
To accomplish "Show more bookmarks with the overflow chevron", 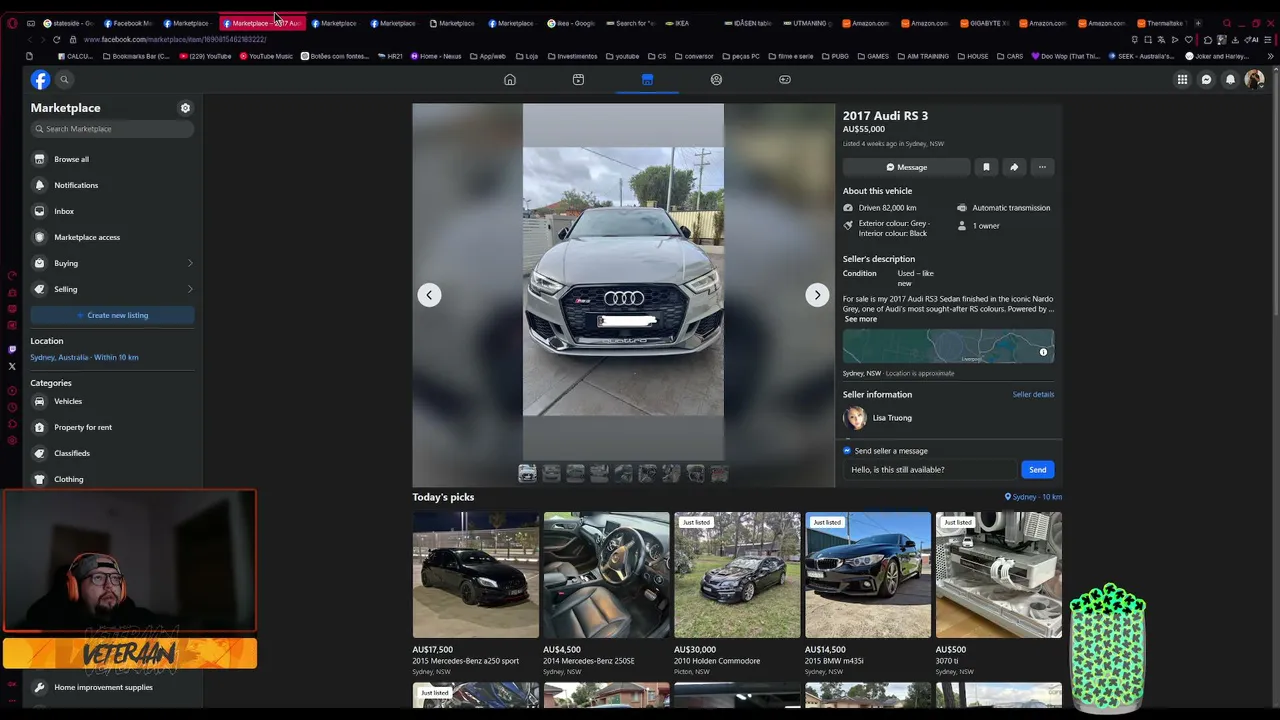I will coord(1271,56).
